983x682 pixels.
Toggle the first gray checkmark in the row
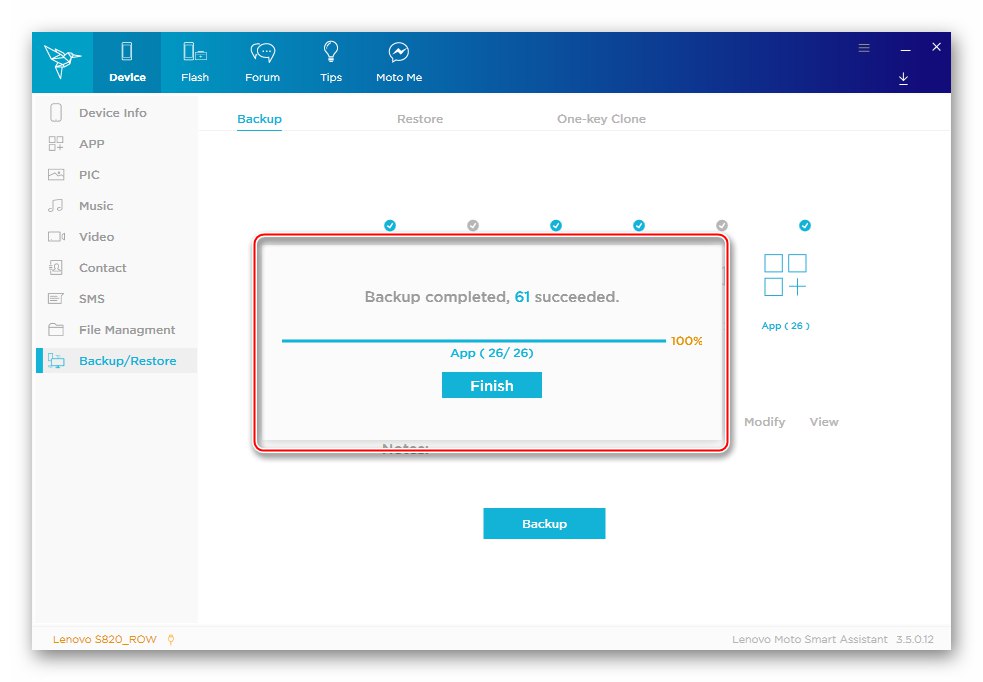pos(473,225)
